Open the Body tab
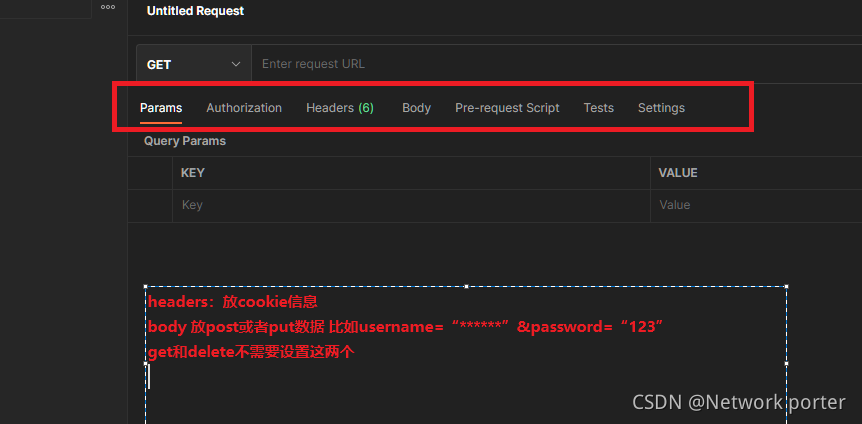The image size is (862, 424). (x=416, y=108)
